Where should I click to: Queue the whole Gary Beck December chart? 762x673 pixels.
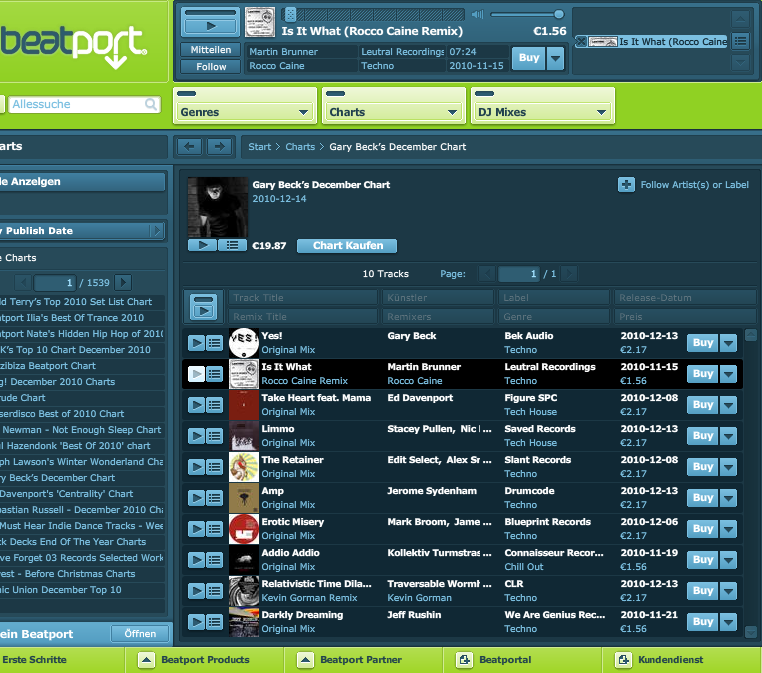click(231, 245)
